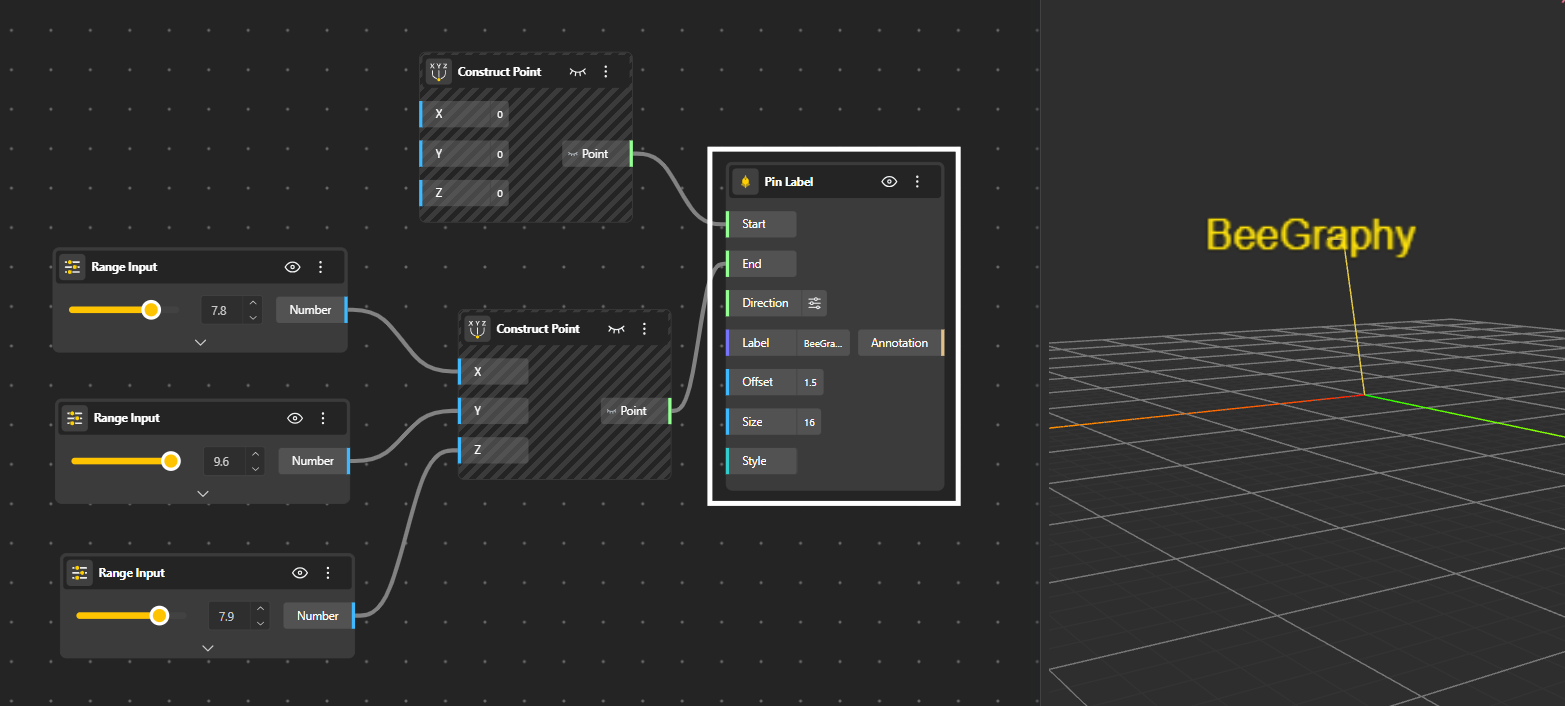Click the Annotation output on Pin Label

pyautogui.click(x=899, y=343)
